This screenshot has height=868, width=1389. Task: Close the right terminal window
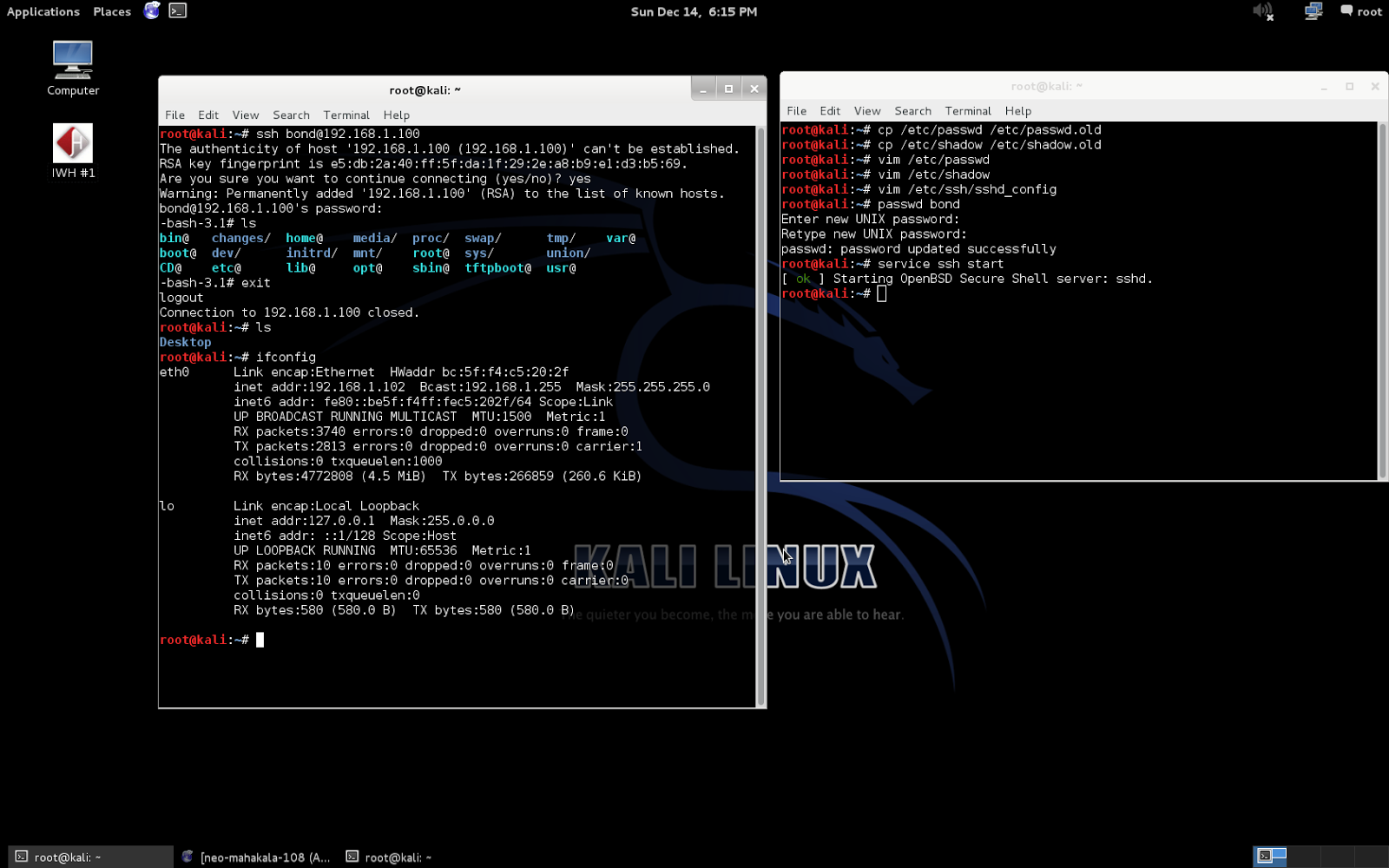click(x=1375, y=87)
